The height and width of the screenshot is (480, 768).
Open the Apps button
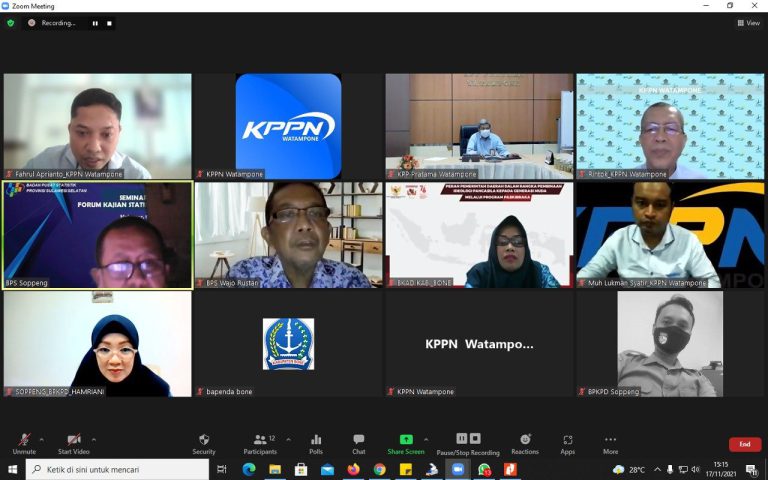568,443
